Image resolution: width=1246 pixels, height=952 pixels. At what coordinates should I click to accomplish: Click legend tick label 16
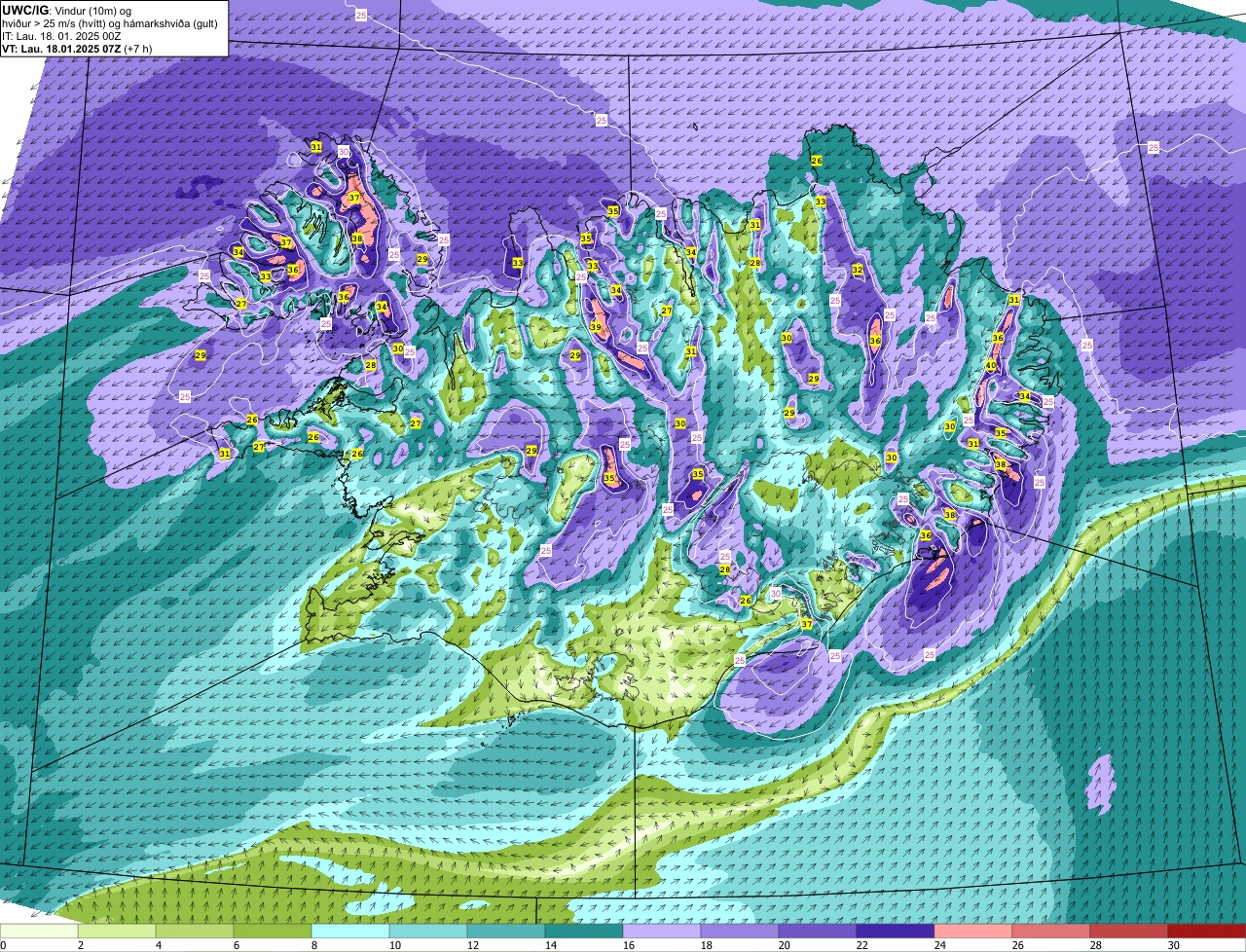tap(628, 945)
